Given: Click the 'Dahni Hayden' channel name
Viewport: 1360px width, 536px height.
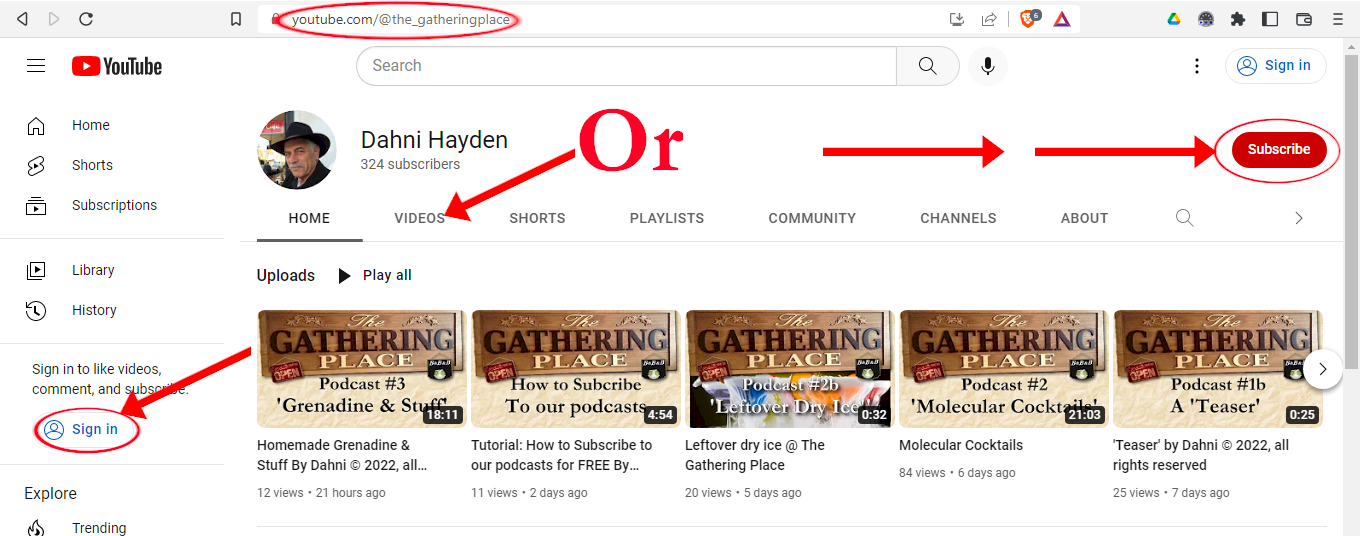Looking at the screenshot, I should pos(434,140).
